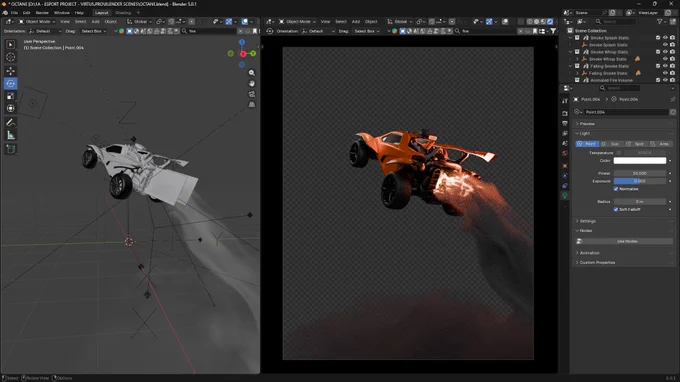Viewport: 680px width, 382px height.
Task: Click the outliner filter funnel icon
Action: pyautogui.click(x=660, y=21)
